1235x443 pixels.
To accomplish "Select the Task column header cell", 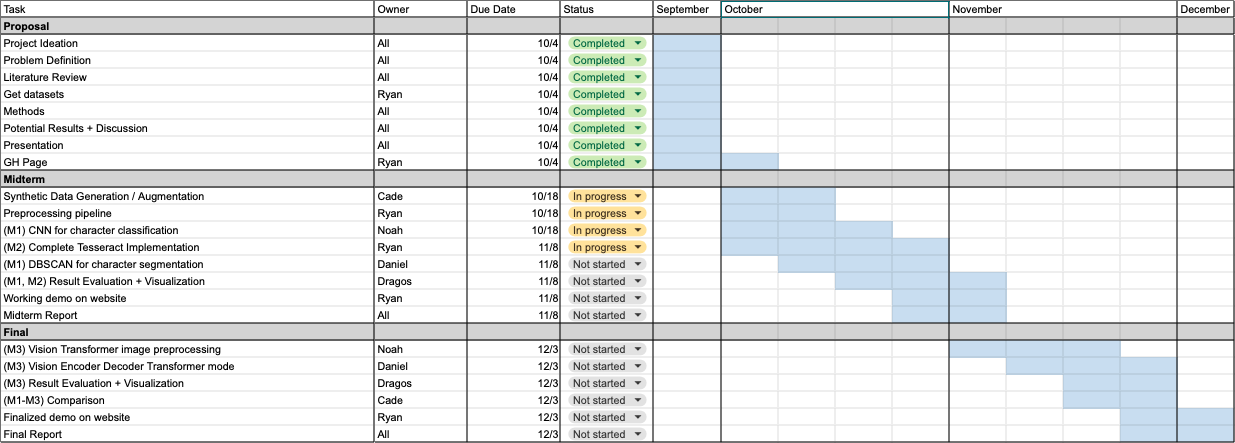I will 187,9.
